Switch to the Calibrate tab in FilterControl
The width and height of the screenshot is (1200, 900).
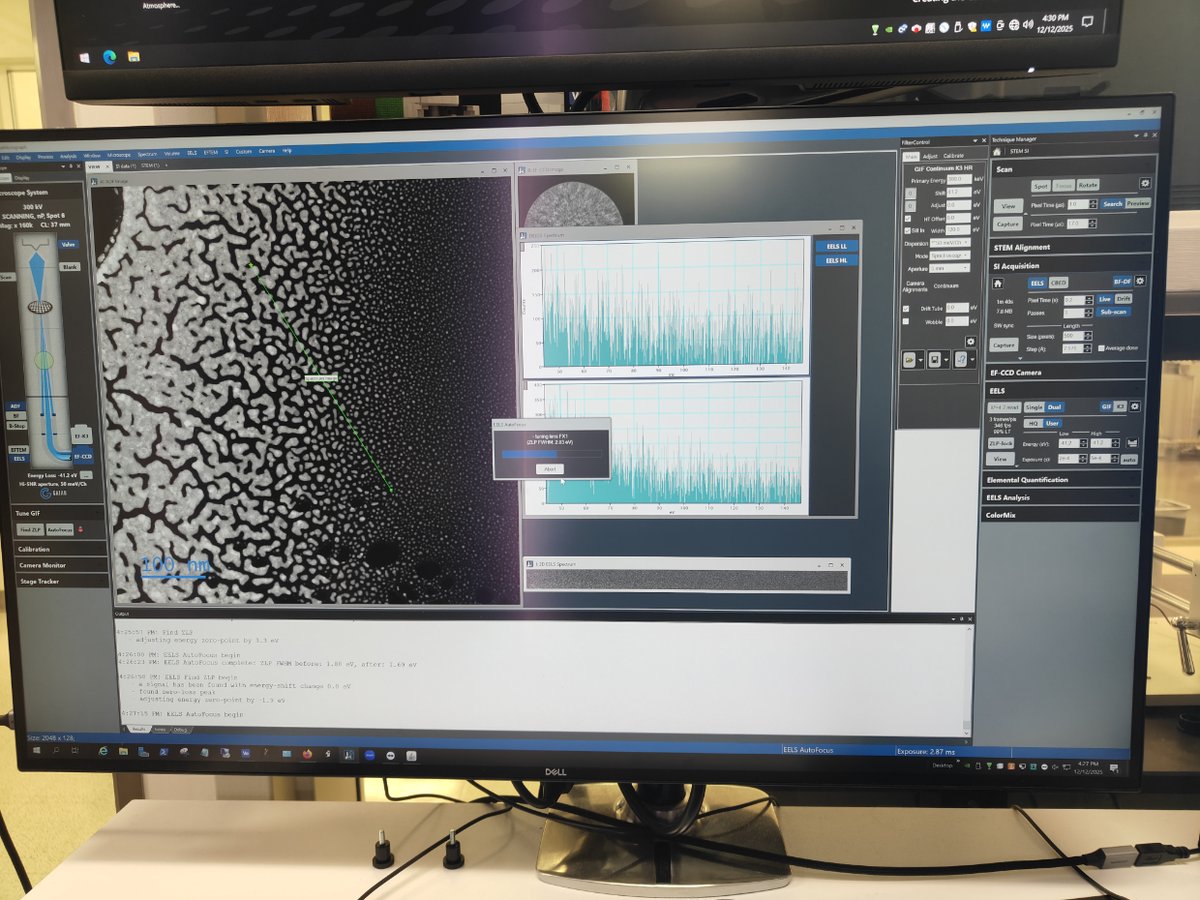[x=954, y=156]
